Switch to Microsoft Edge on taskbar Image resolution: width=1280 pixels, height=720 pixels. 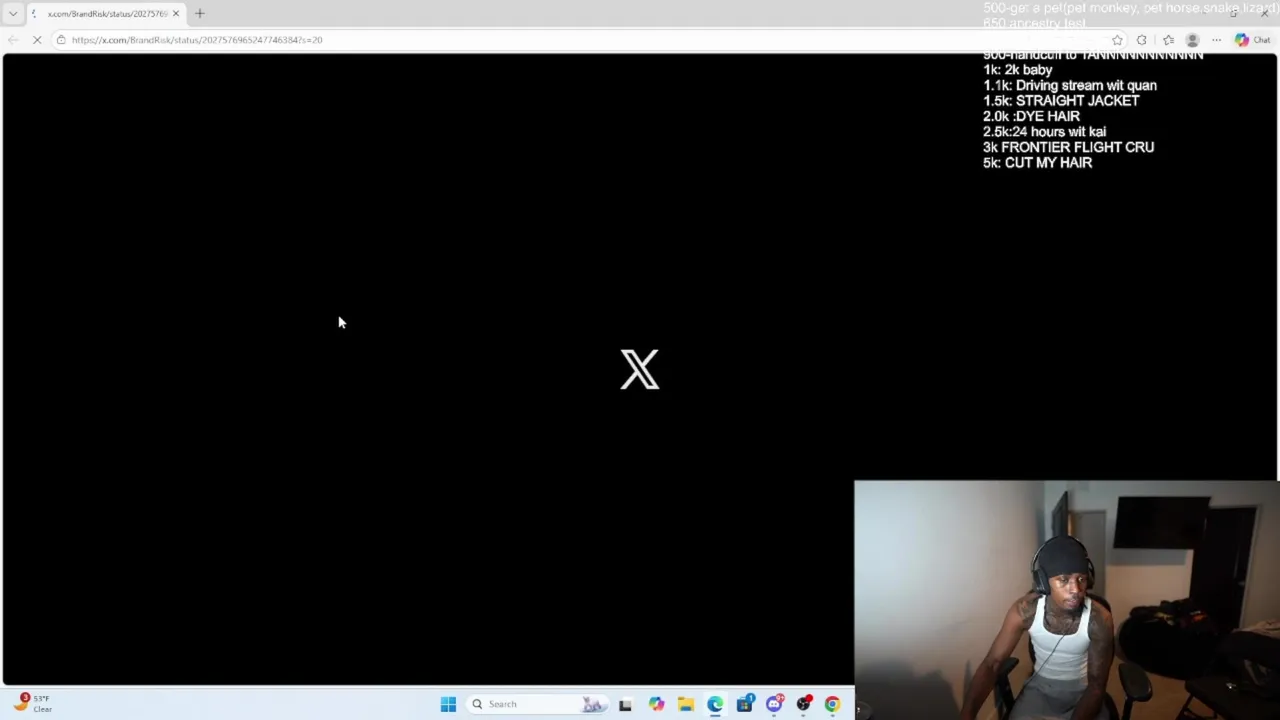click(715, 704)
